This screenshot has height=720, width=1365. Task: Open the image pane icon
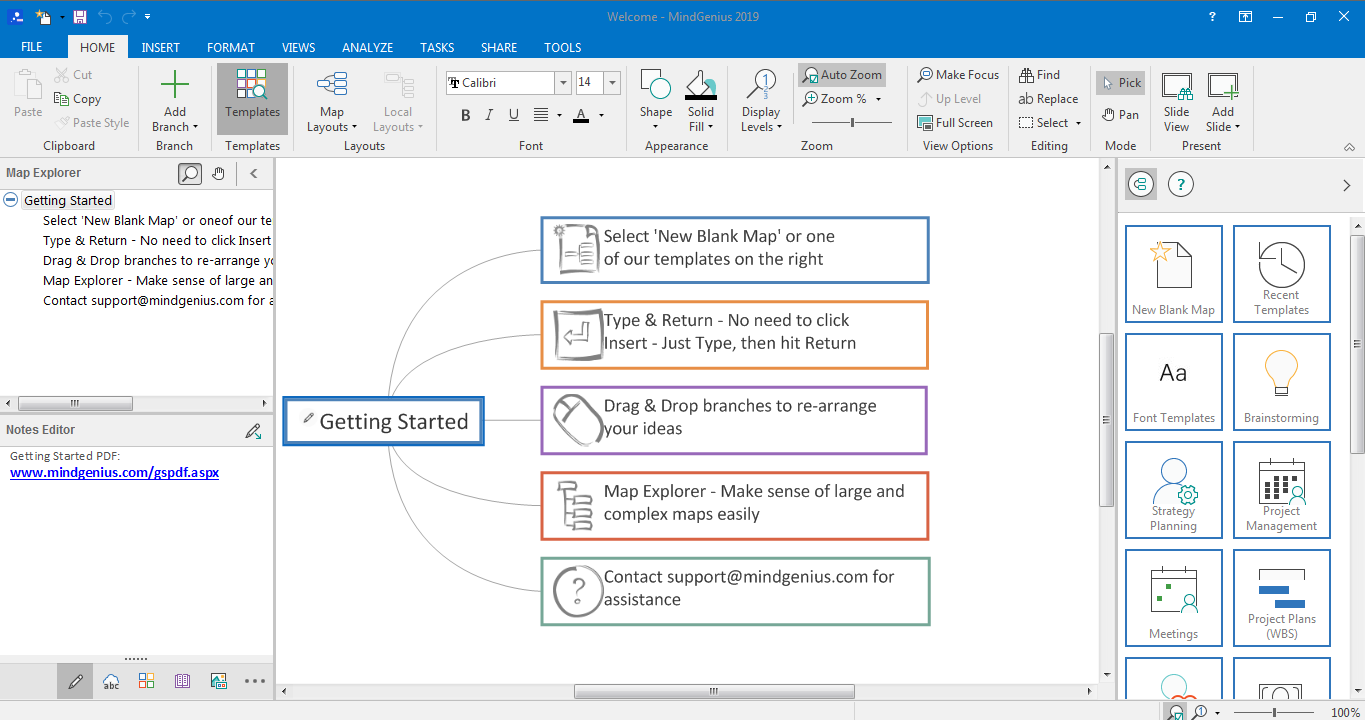click(219, 682)
